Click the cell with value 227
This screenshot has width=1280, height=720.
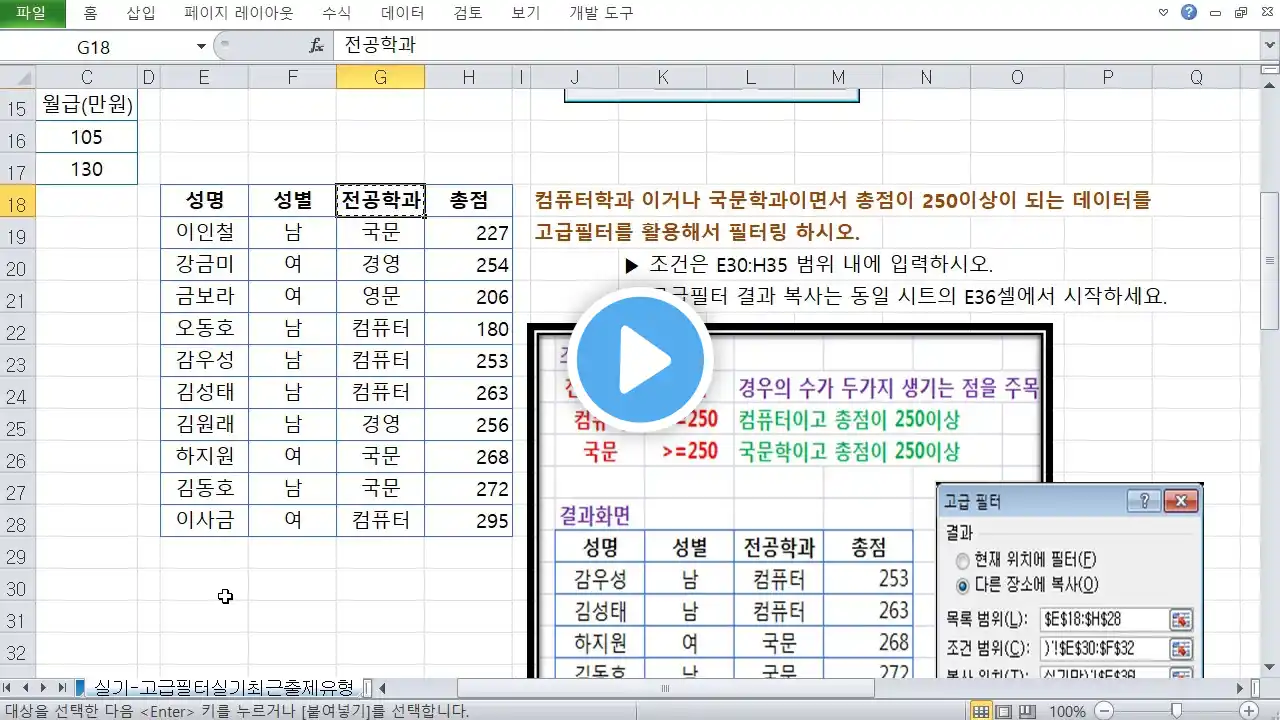click(468, 233)
